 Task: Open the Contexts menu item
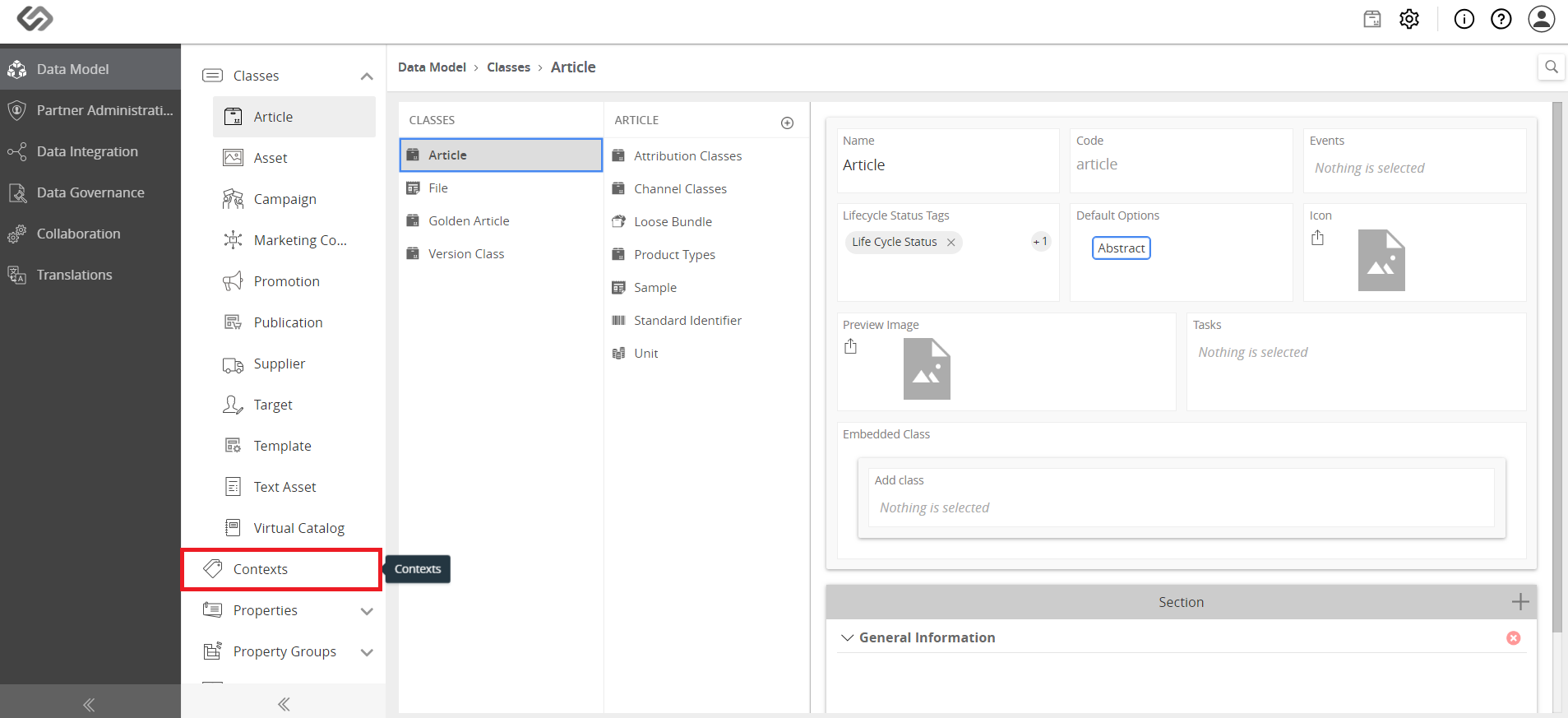click(x=282, y=569)
